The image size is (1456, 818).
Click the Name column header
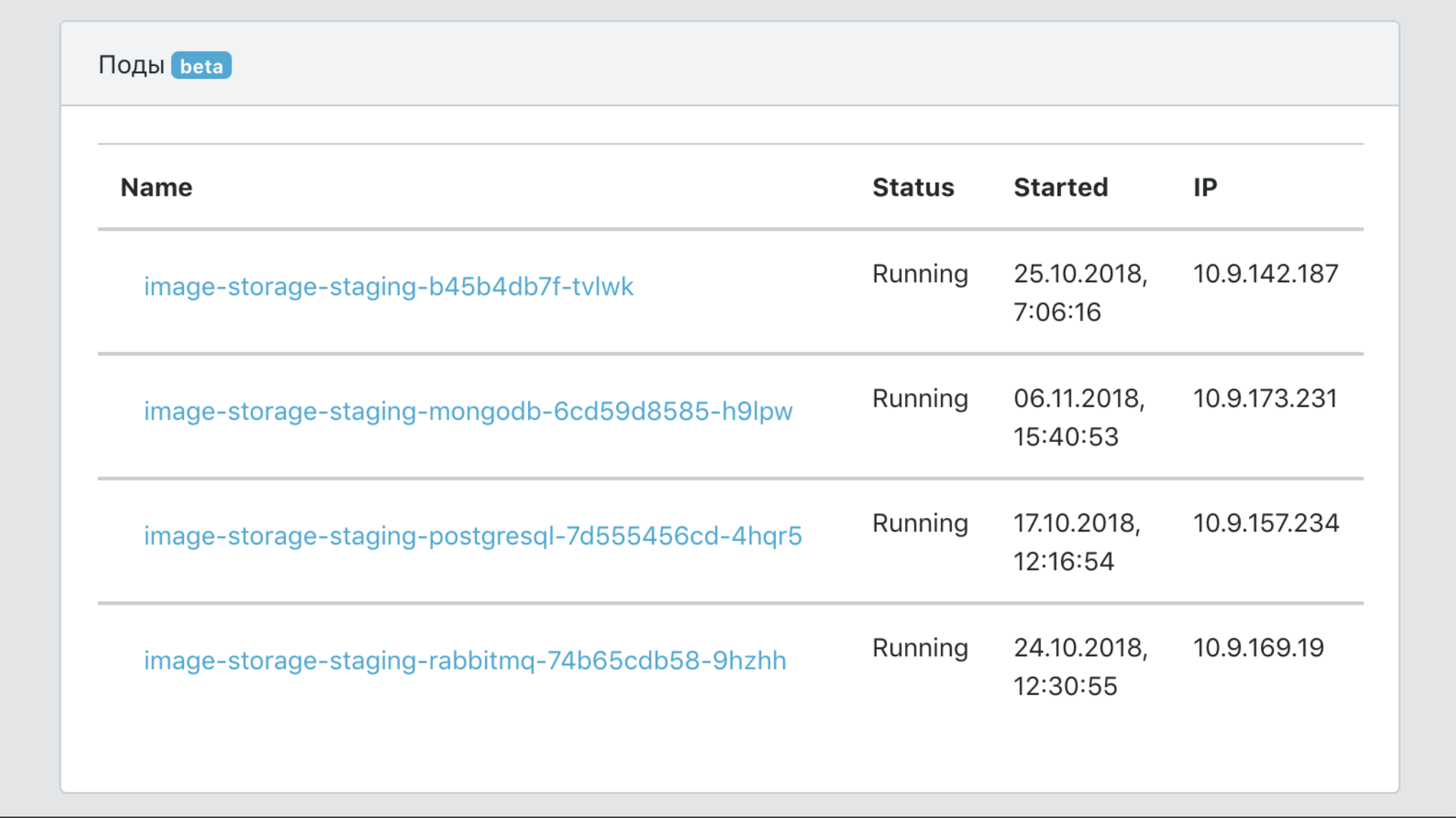[x=156, y=187]
